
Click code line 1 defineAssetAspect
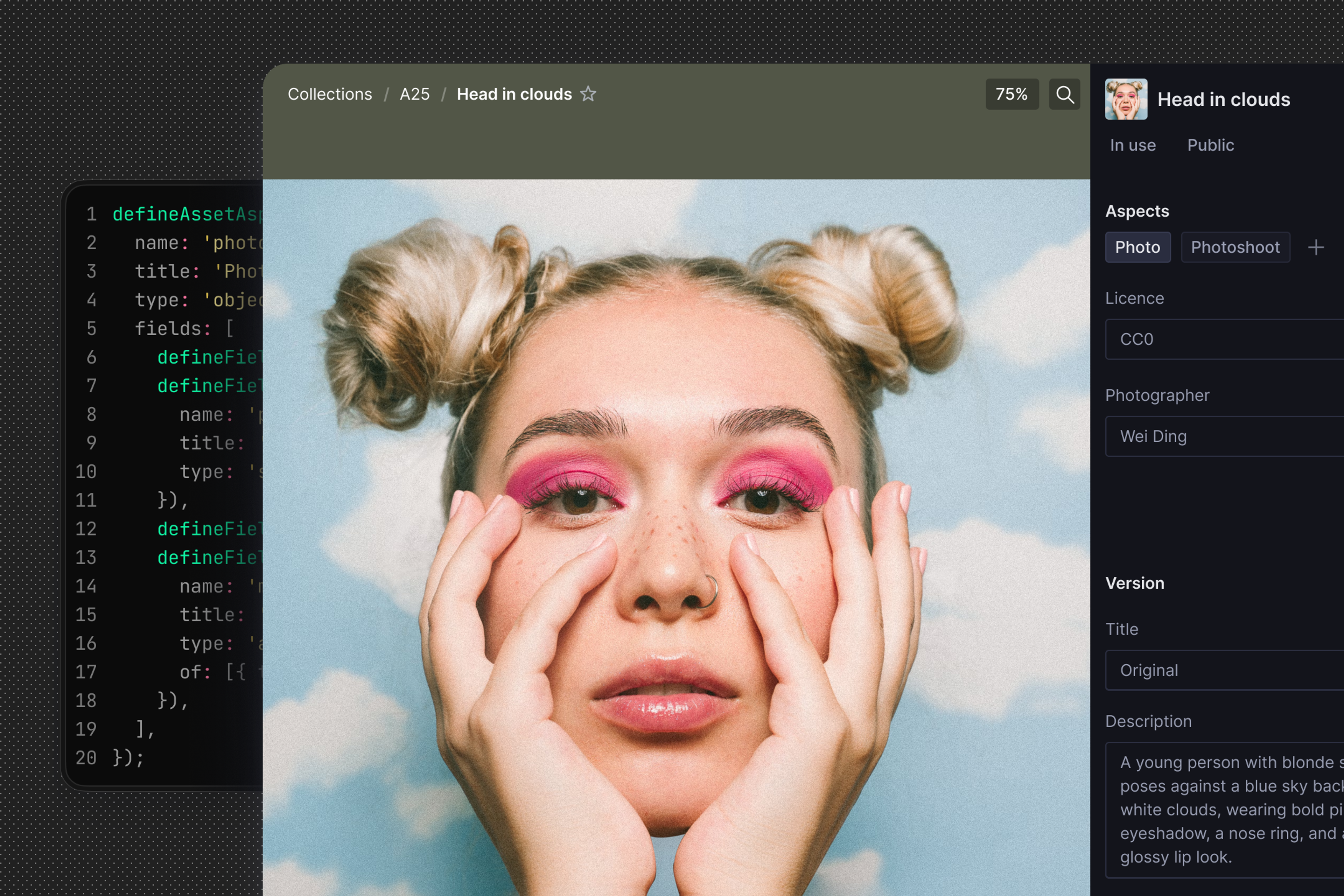click(186, 214)
